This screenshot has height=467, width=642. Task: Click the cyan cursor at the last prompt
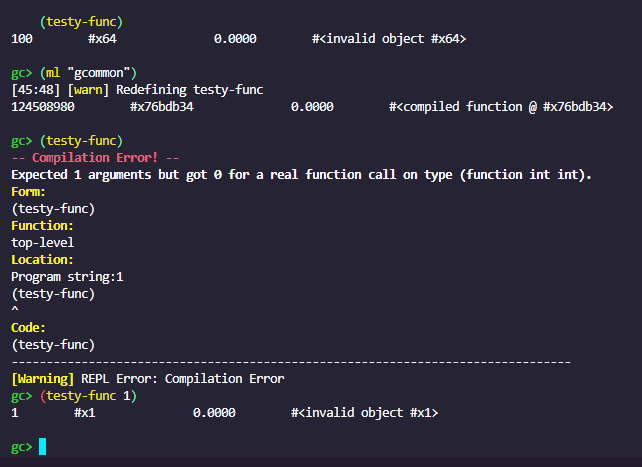pos(42,446)
